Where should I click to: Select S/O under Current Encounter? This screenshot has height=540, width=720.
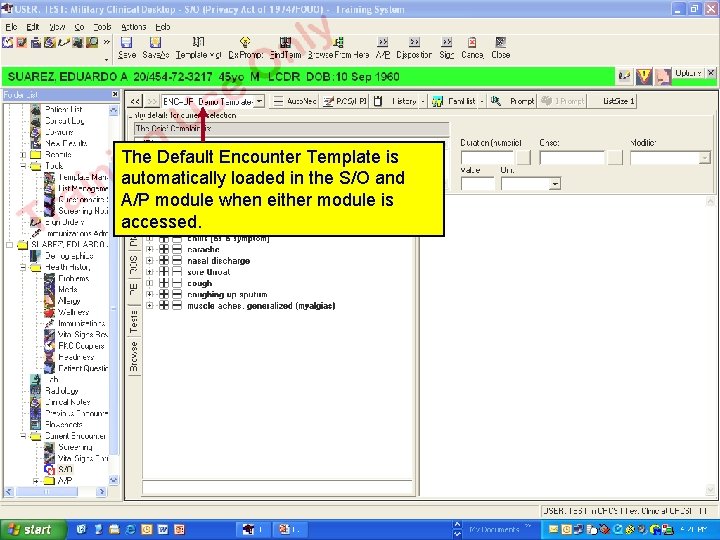click(65, 469)
